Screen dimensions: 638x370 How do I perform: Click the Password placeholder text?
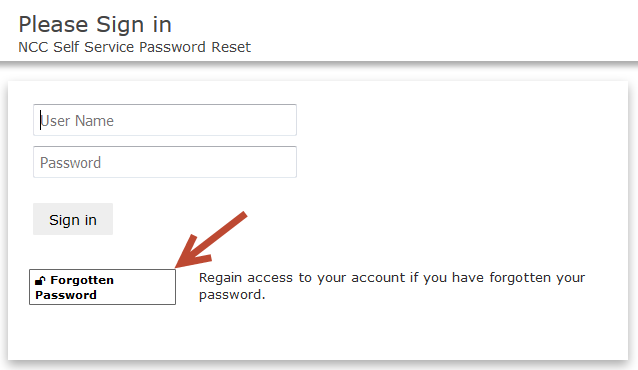pos(70,163)
